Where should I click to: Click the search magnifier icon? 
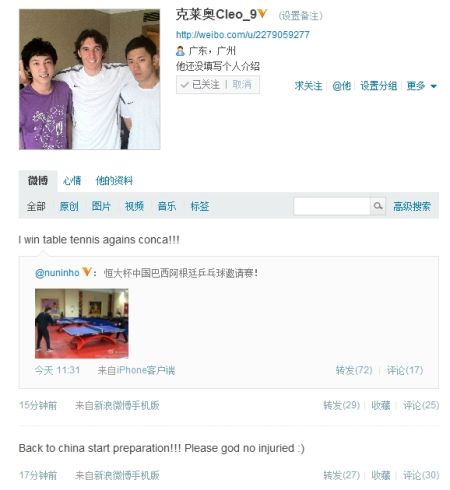(x=378, y=206)
